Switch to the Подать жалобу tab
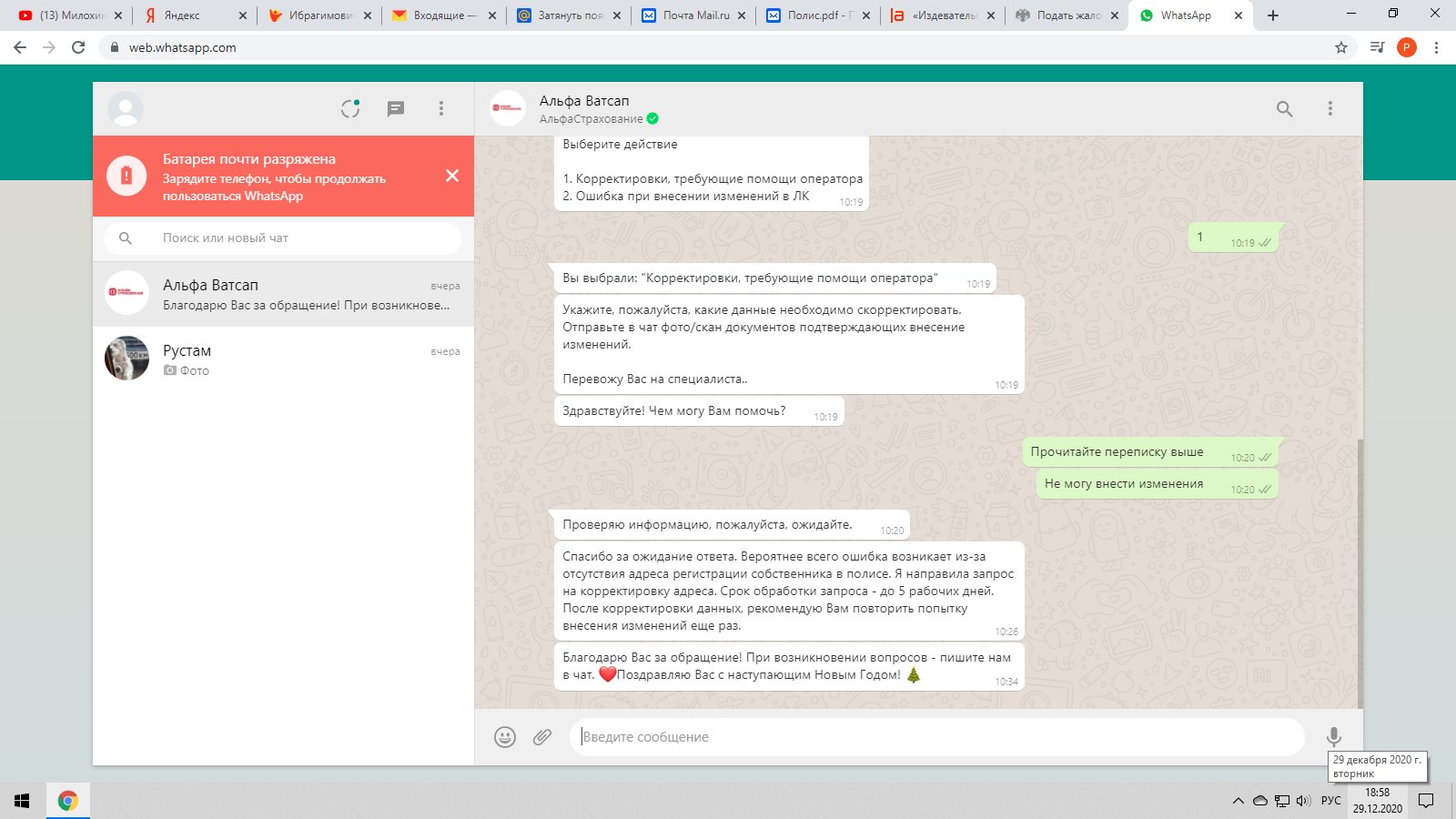Image resolution: width=1456 pixels, height=819 pixels. [x=1067, y=15]
